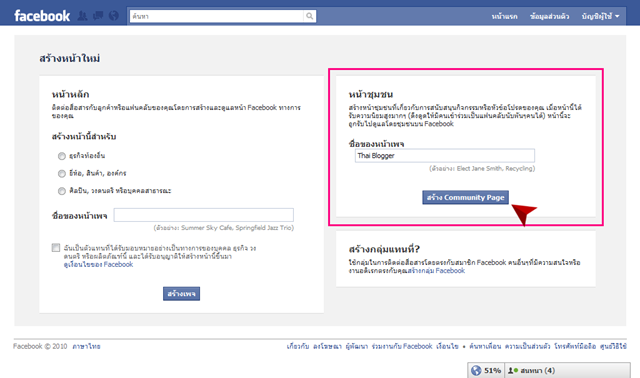Open the สร้างกลุ่ม Facebook link
Viewport: 640px width, 378px height.
coord(436,271)
